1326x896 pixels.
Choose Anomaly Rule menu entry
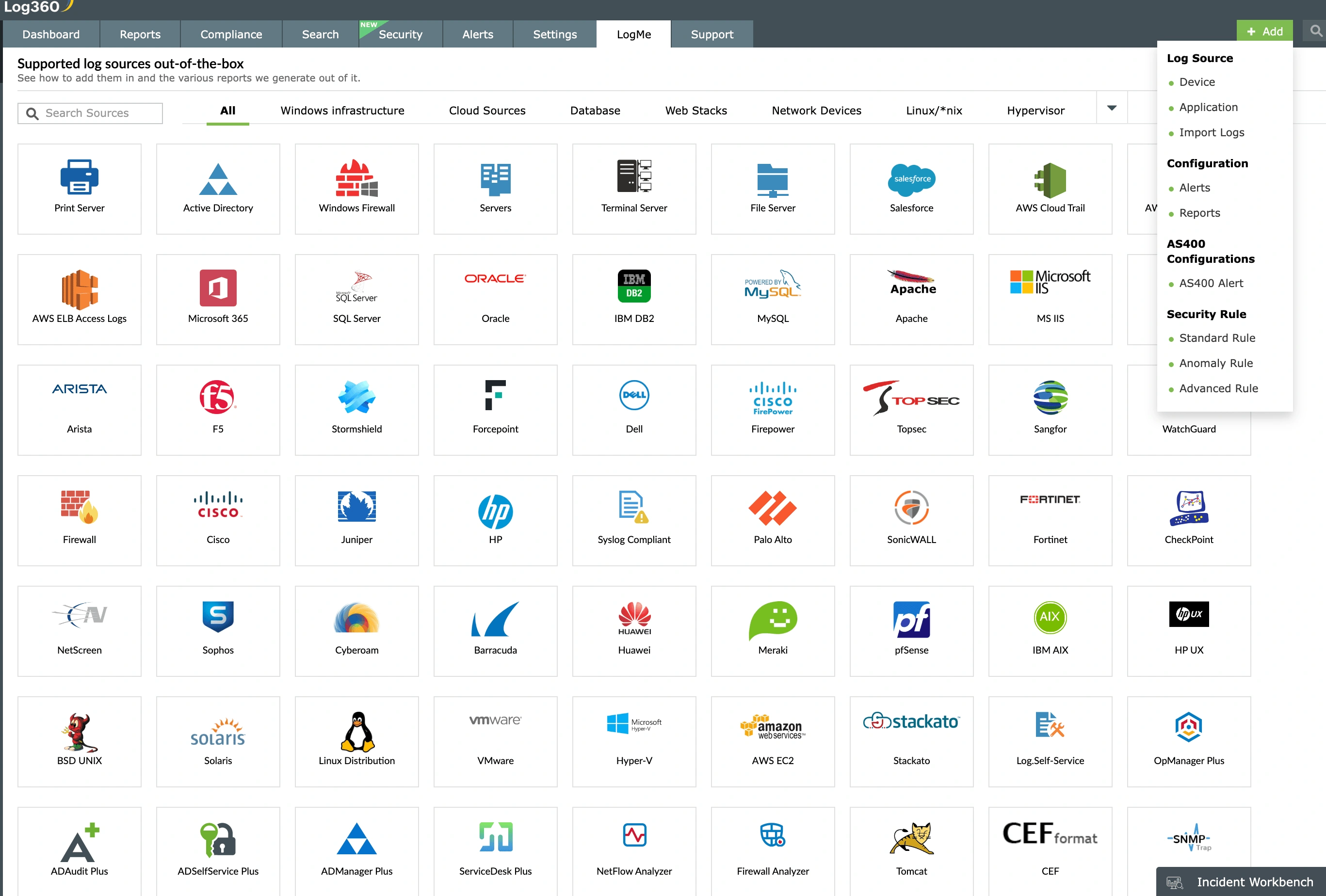pyautogui.click(x=1216, y=363)
